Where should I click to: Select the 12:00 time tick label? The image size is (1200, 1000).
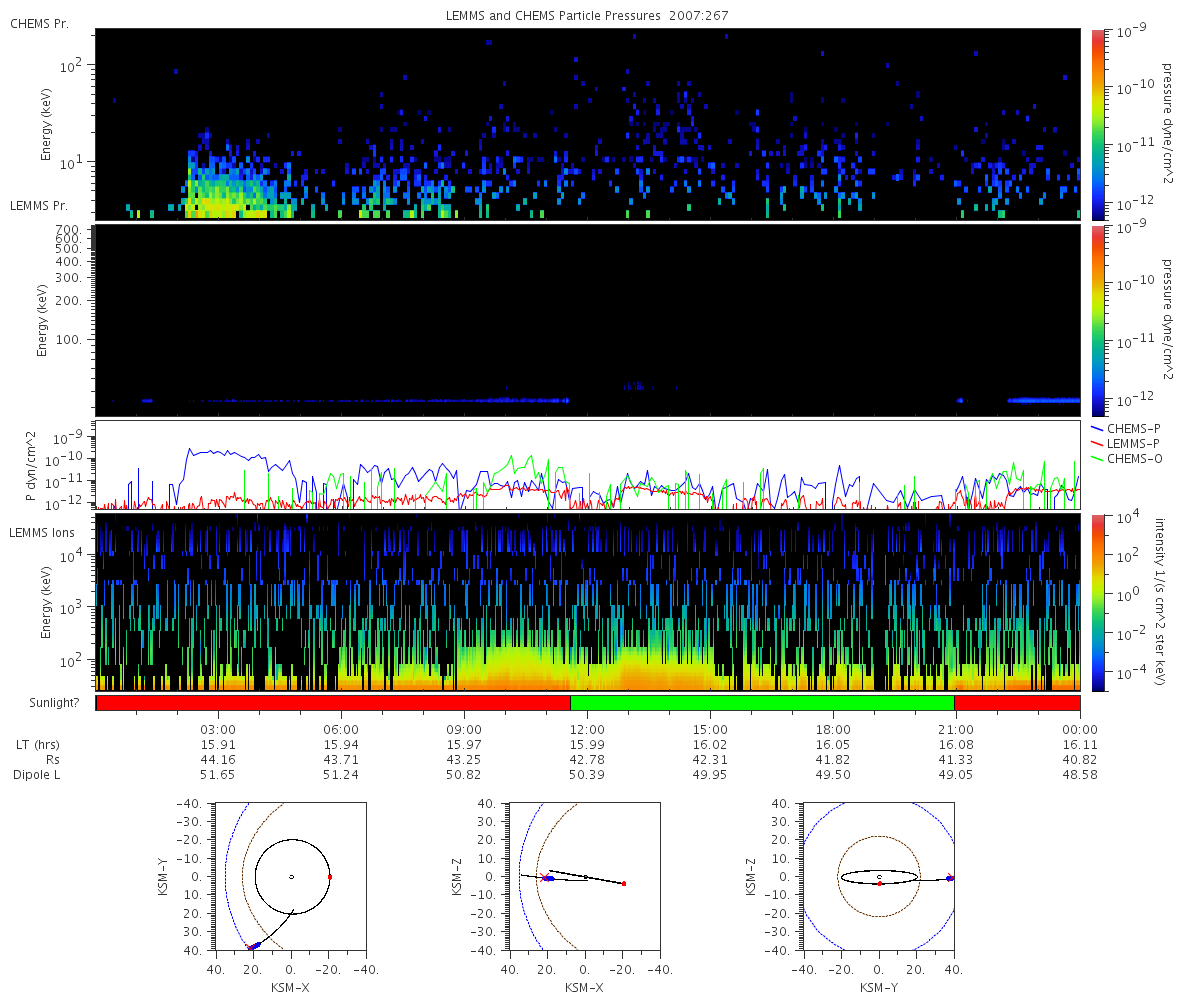point(587,730)
